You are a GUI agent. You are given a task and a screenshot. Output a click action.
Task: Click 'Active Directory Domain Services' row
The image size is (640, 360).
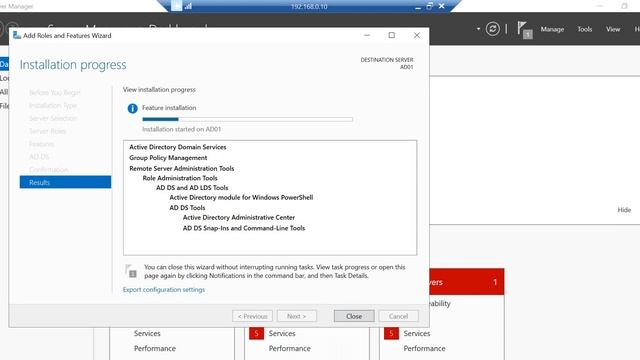point(178,147)
